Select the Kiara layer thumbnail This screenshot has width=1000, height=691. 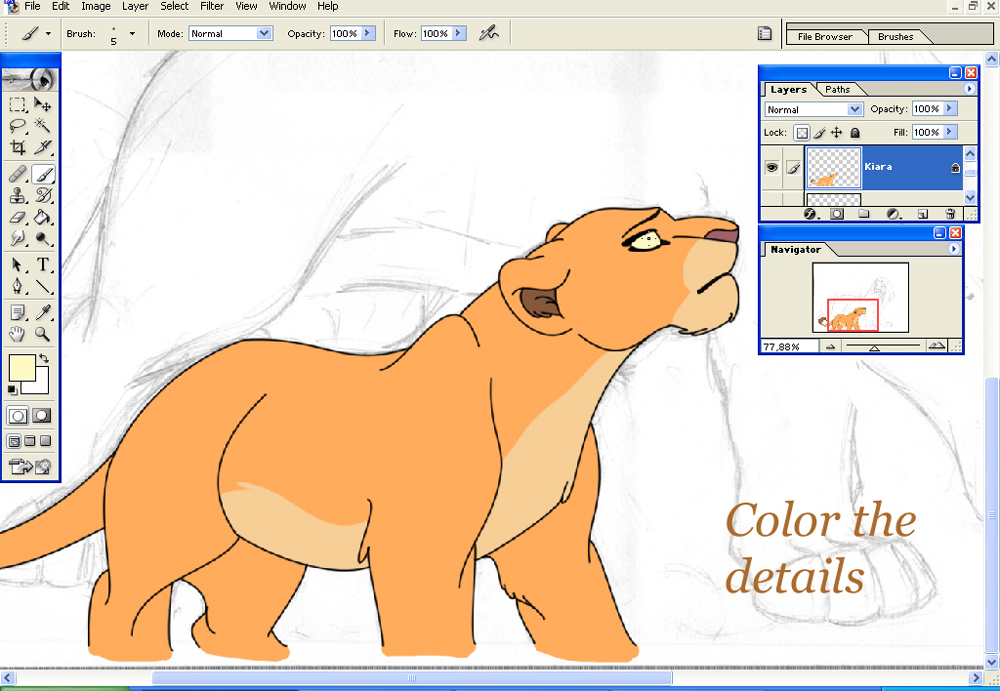[834, 167]
